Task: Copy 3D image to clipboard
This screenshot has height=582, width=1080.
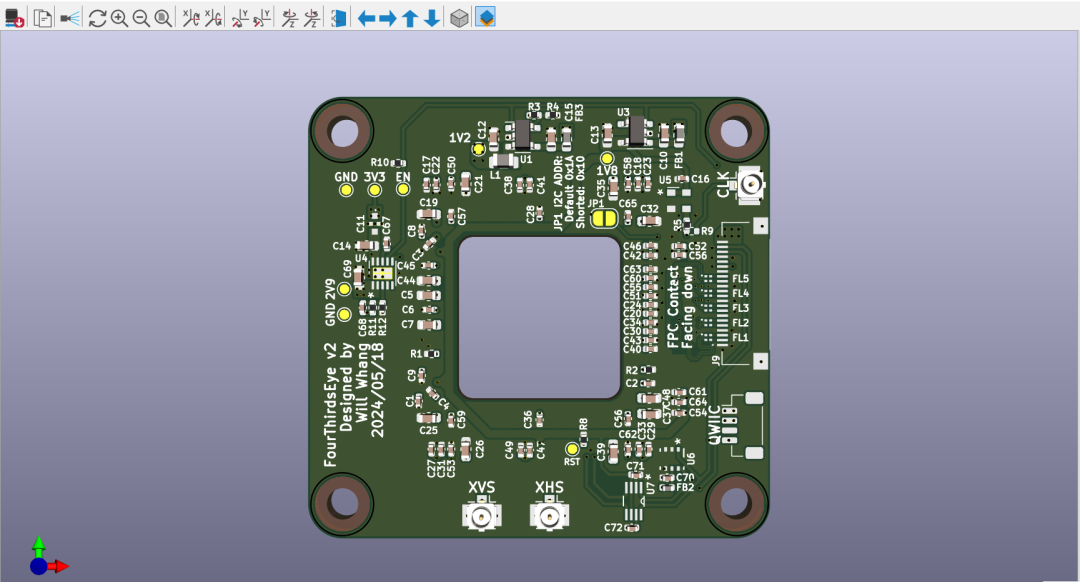Action: [x=43, y=18]
